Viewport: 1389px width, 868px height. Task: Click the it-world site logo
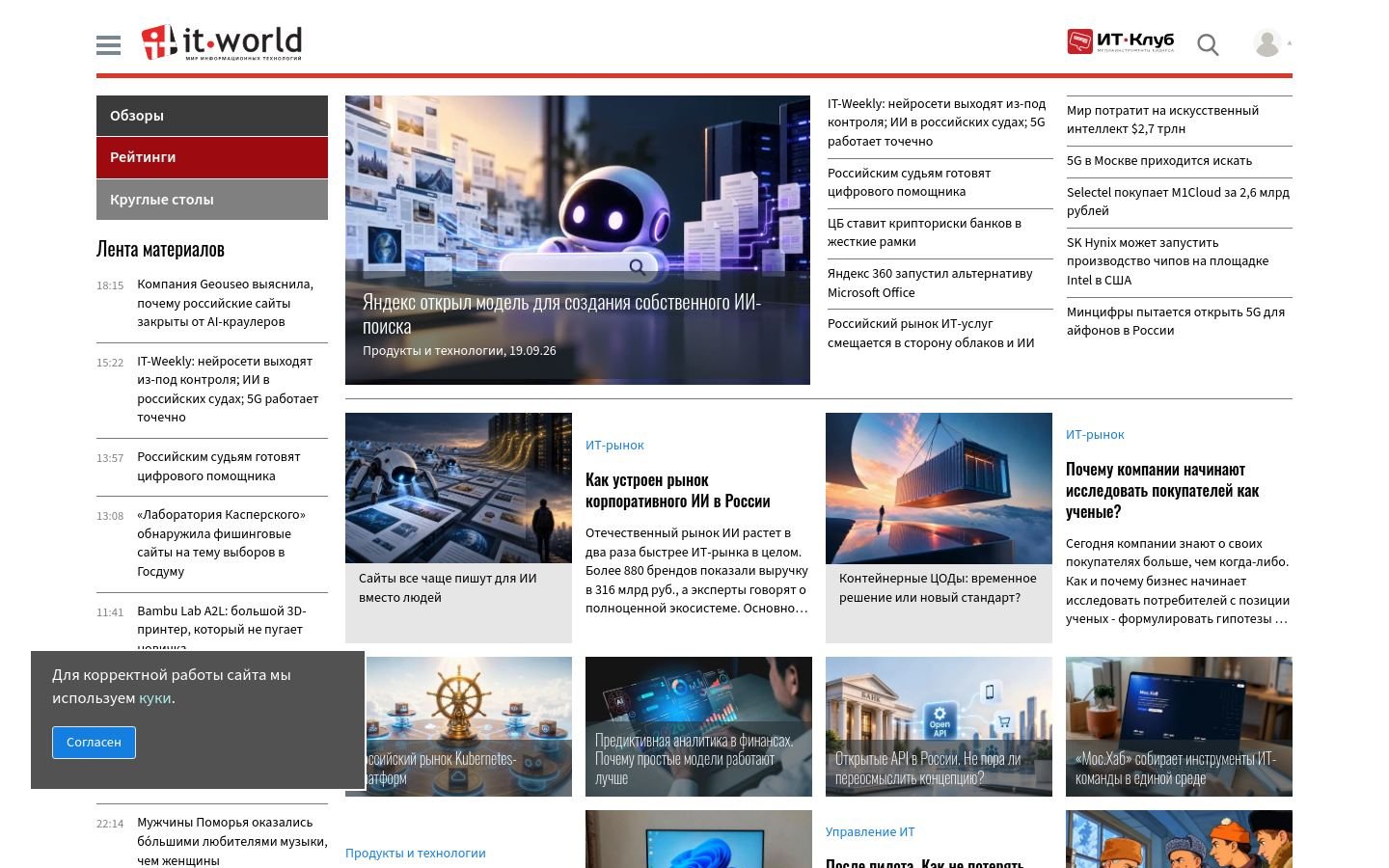pyautogui.click(x=222, y=42)
